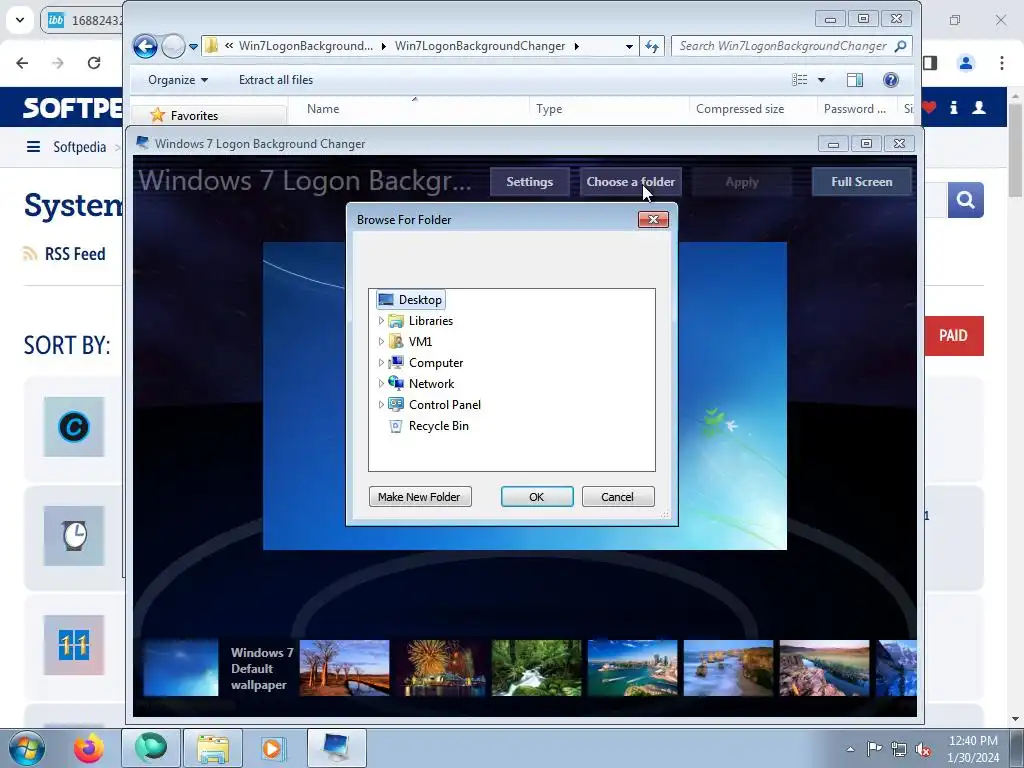Click the Softpedia info icon
Image resolution: width=1024 pixels, height=768 pixels.
953,107
